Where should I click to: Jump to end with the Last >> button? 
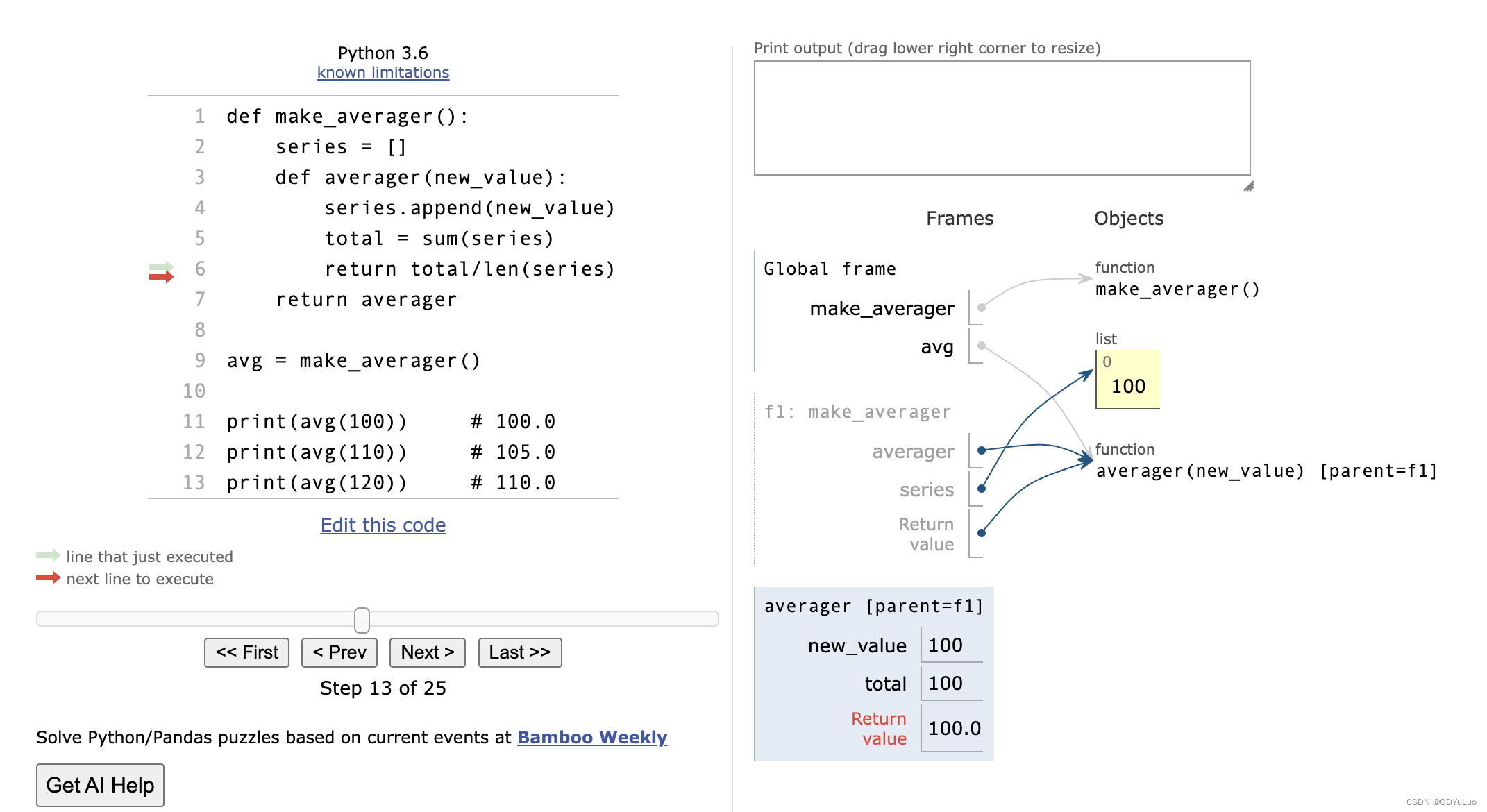click(519, 652)
